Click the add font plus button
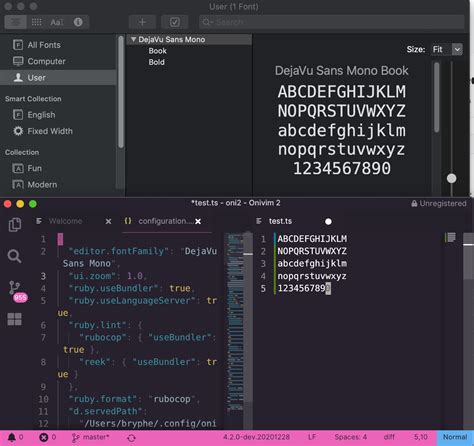Screen dimensions: 474x446 (x=142, y=22)
